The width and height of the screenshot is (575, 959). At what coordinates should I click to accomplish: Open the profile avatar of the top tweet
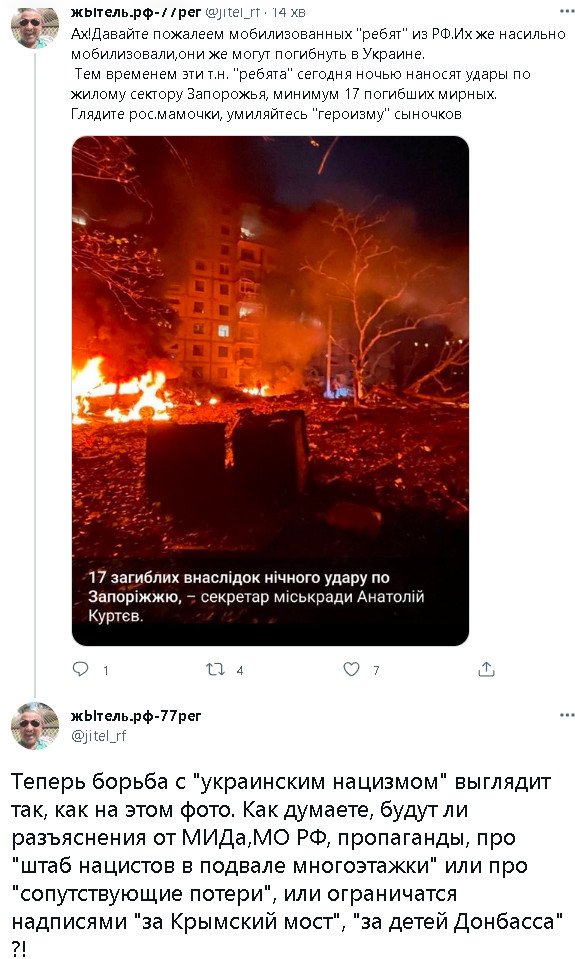[35, 27]
